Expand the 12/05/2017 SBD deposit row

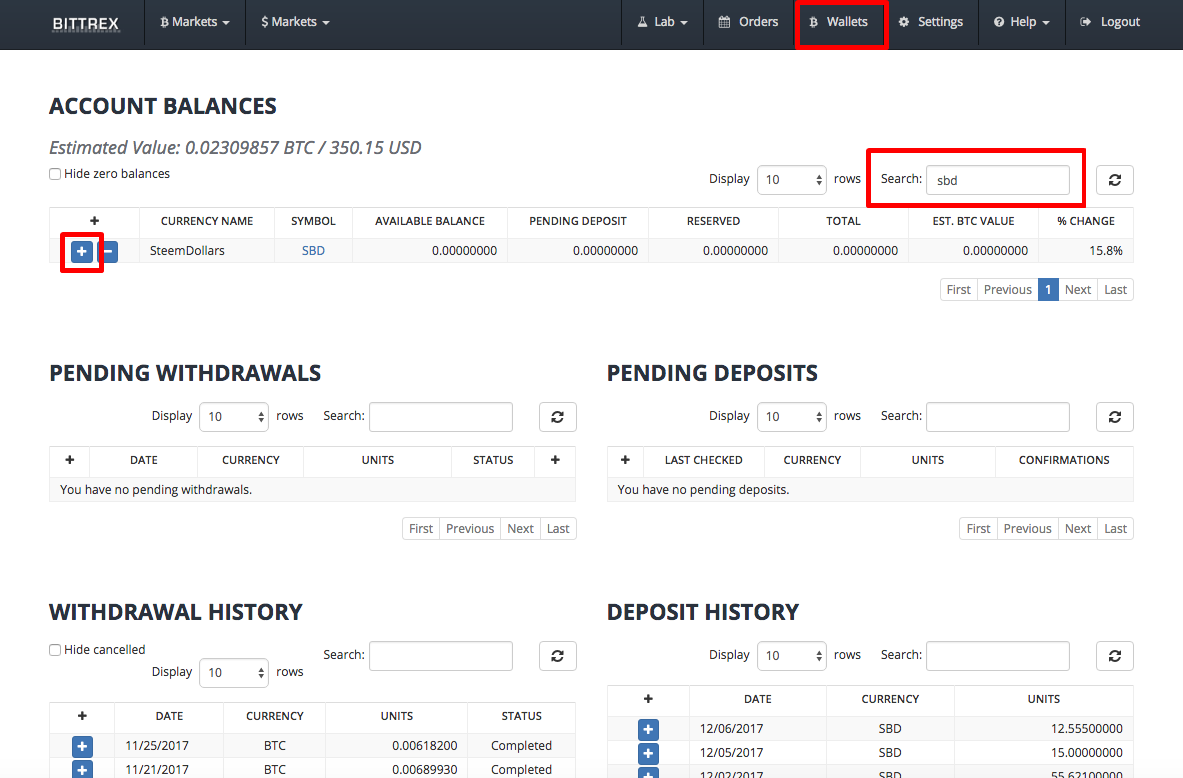click(648, 753)
